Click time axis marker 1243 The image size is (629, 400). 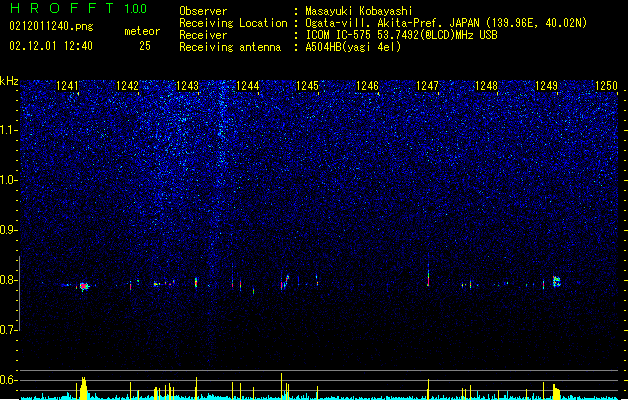point(187,85)
